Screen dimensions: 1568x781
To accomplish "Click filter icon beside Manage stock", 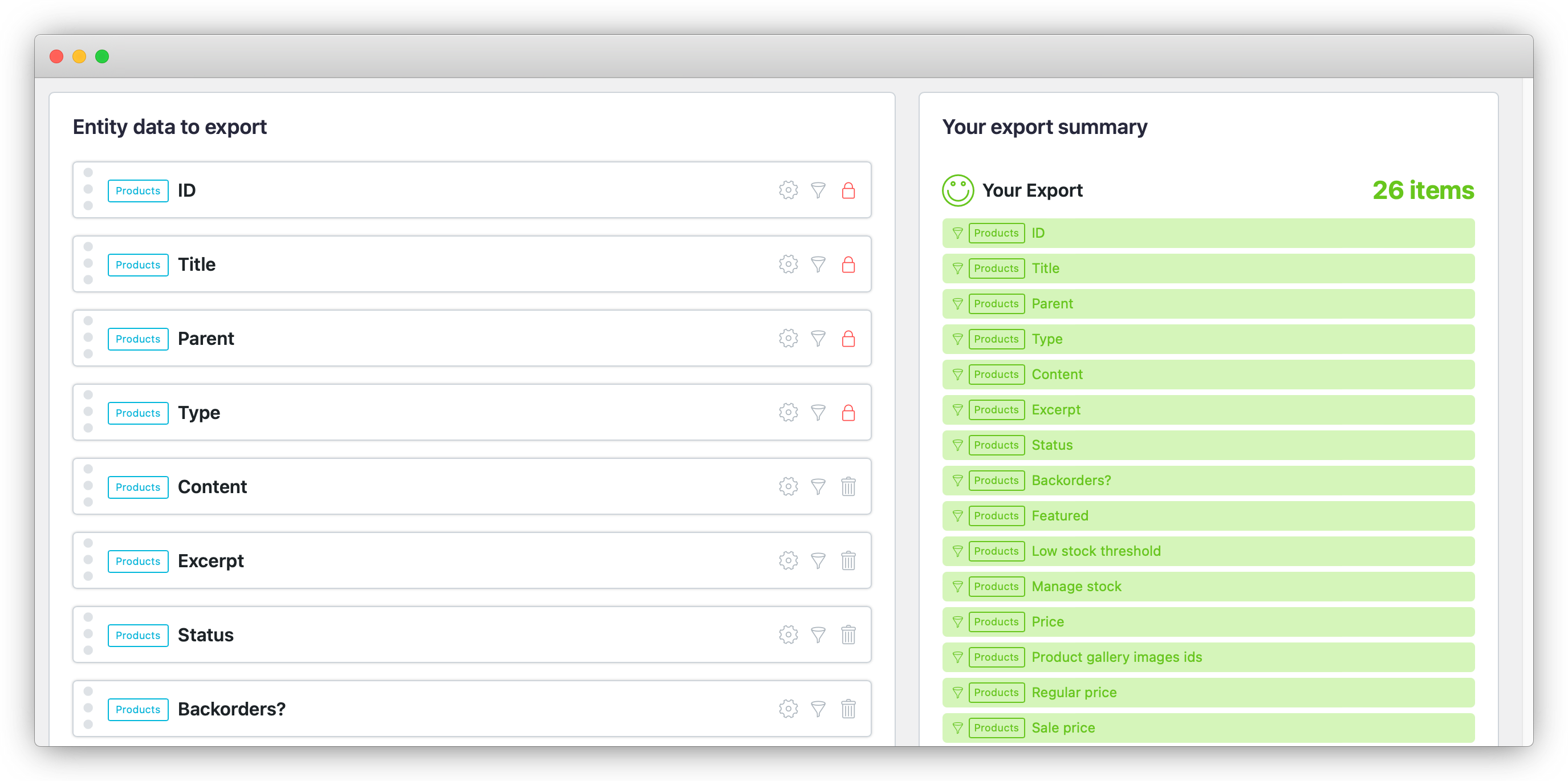I will (957, 587).
